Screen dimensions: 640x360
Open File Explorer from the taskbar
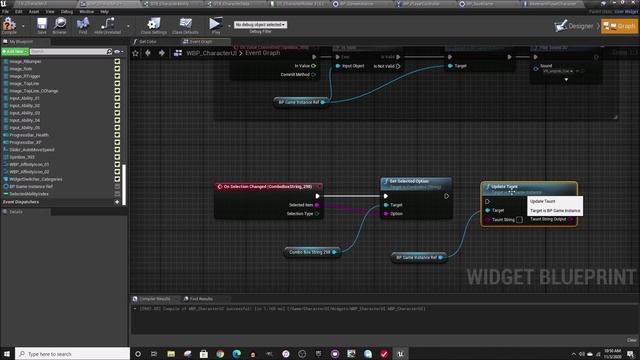coord(171,354)
